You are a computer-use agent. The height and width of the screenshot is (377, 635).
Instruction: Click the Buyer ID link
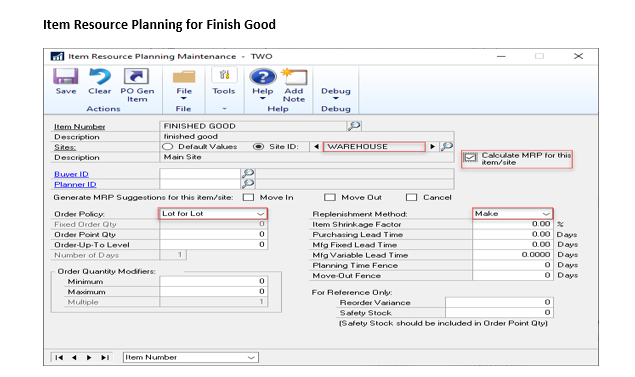coord(71,174)
